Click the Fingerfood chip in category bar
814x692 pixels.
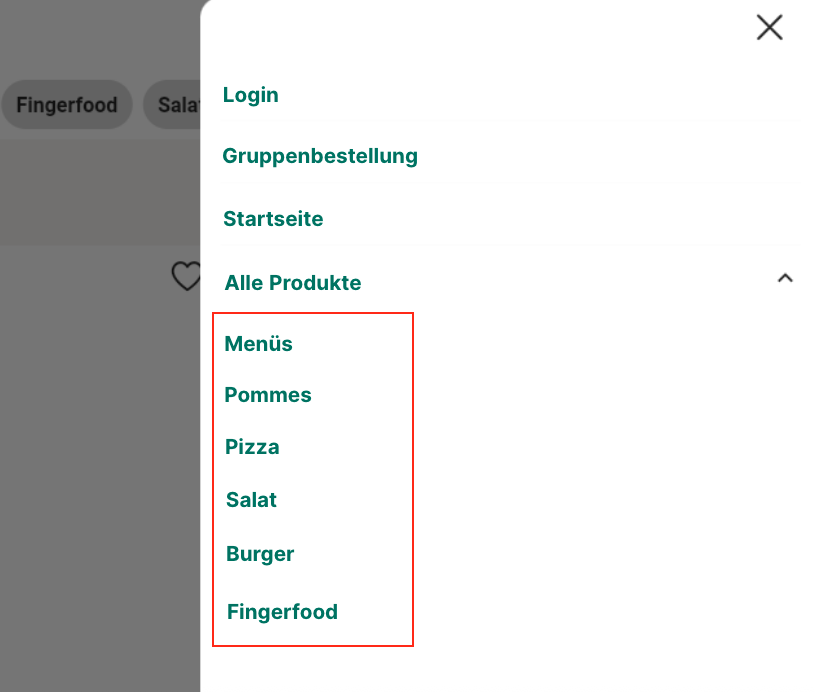(67, 105)
